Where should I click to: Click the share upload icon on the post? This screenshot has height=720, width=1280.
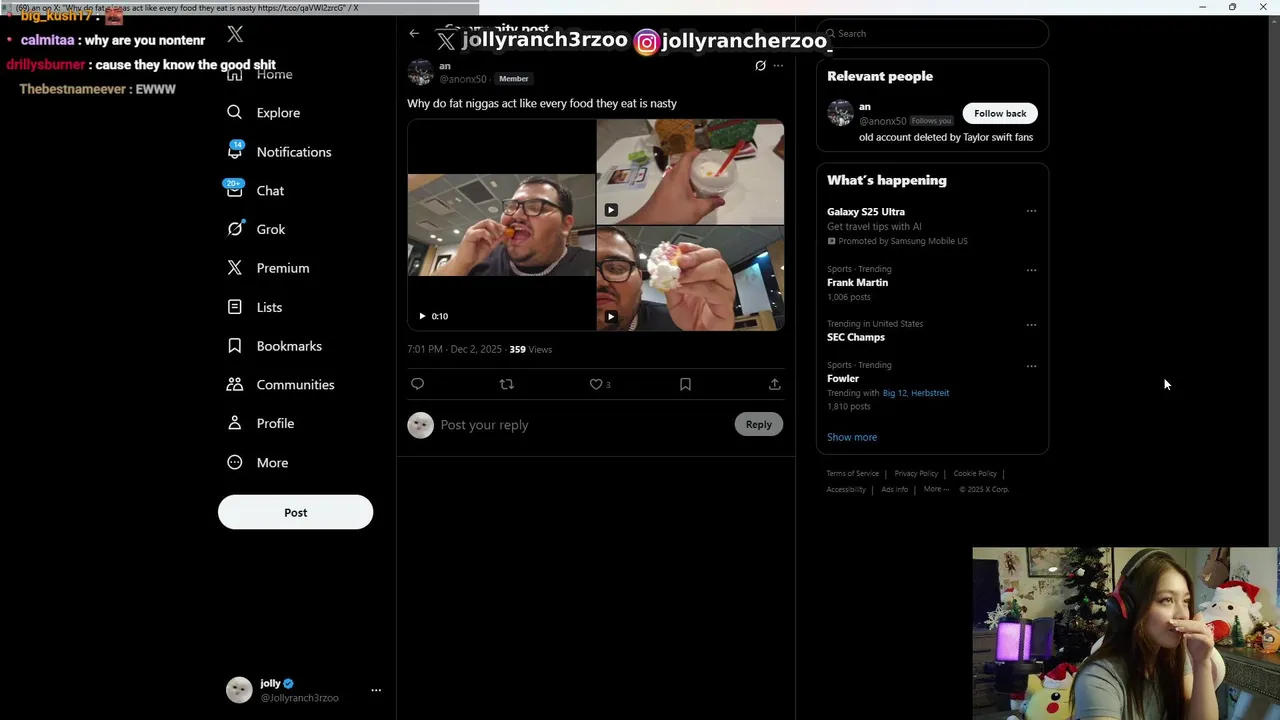click(x=774, y=384)
